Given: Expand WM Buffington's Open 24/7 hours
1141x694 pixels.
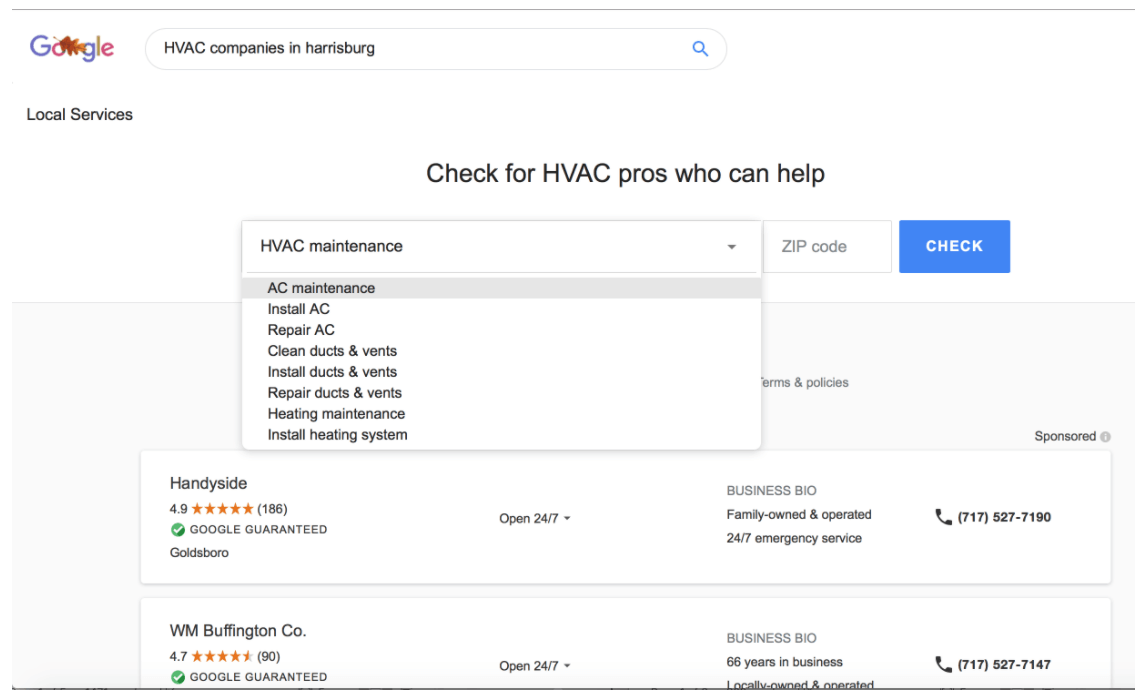Looking at the screenshot, I should 535,666.
